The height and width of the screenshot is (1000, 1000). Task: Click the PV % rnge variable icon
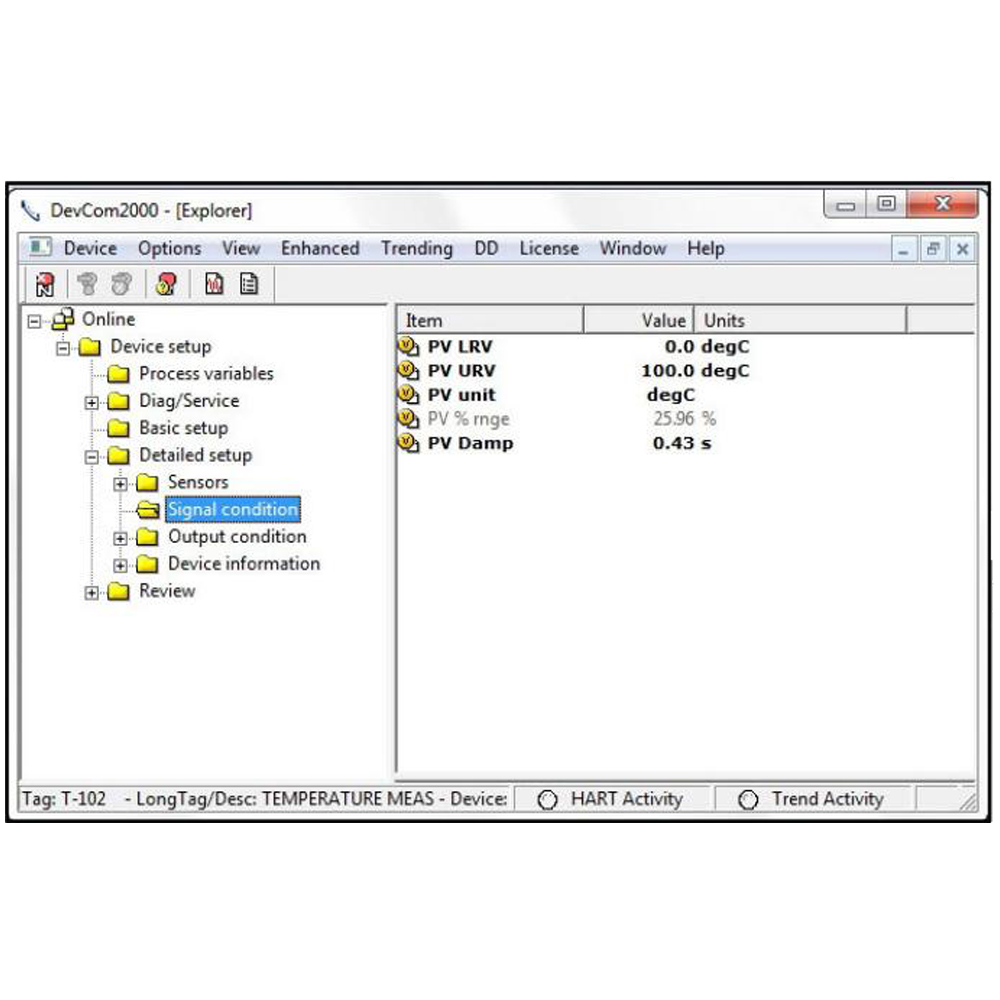click(408, 419)
